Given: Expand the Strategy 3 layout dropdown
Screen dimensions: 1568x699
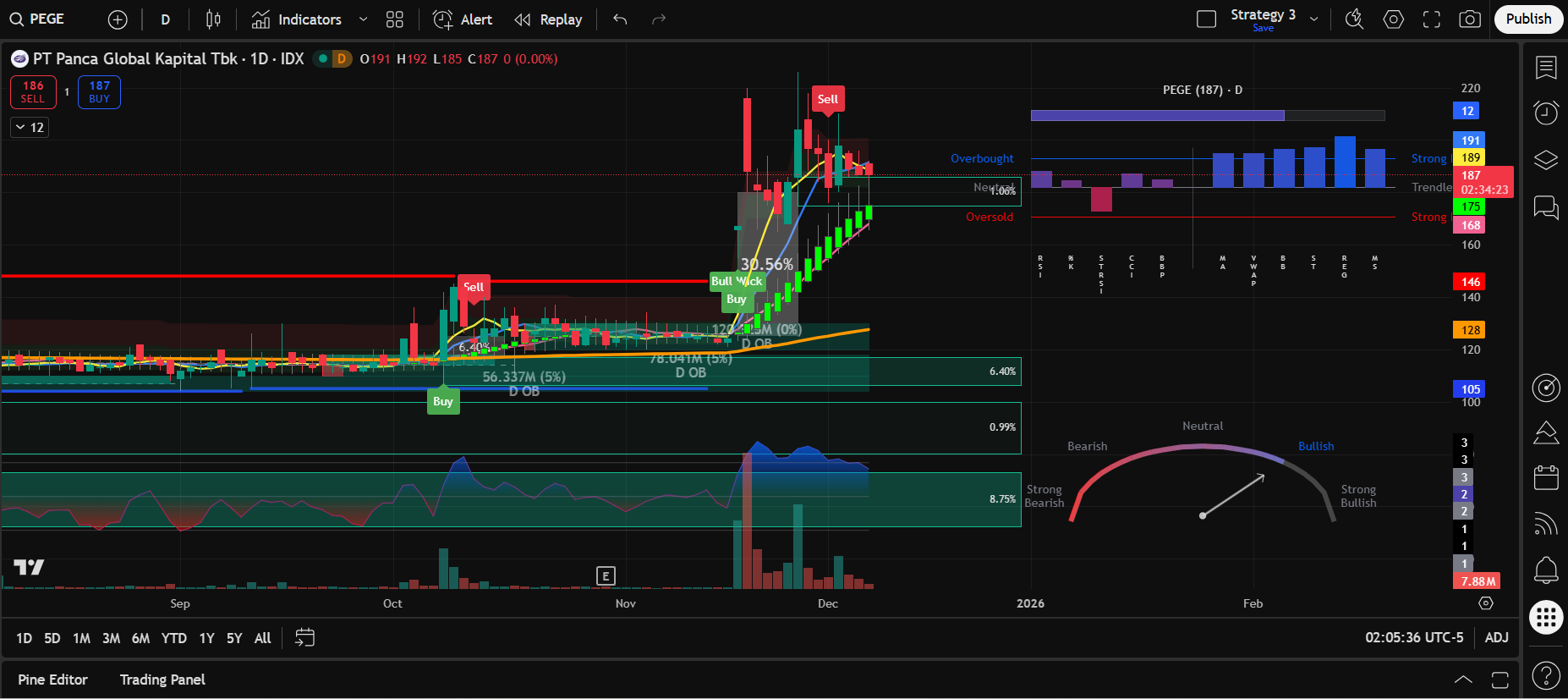Looking at the screenshot, I should (1313, 19).
